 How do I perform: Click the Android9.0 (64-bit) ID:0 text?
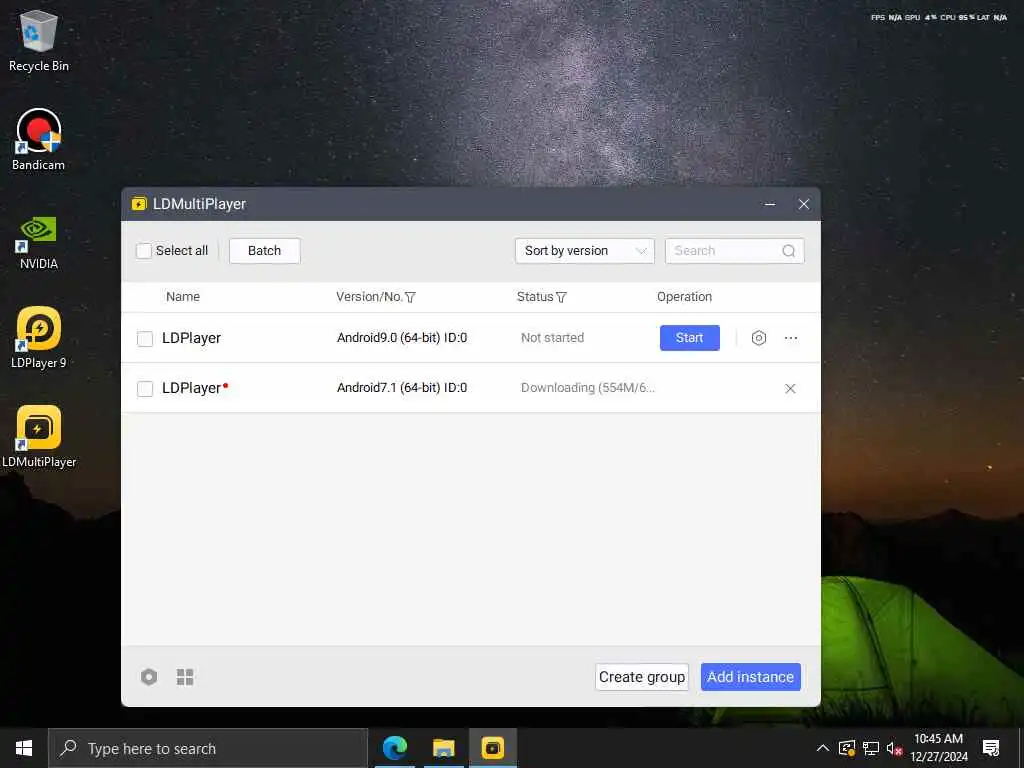click(x=402, y=338)
